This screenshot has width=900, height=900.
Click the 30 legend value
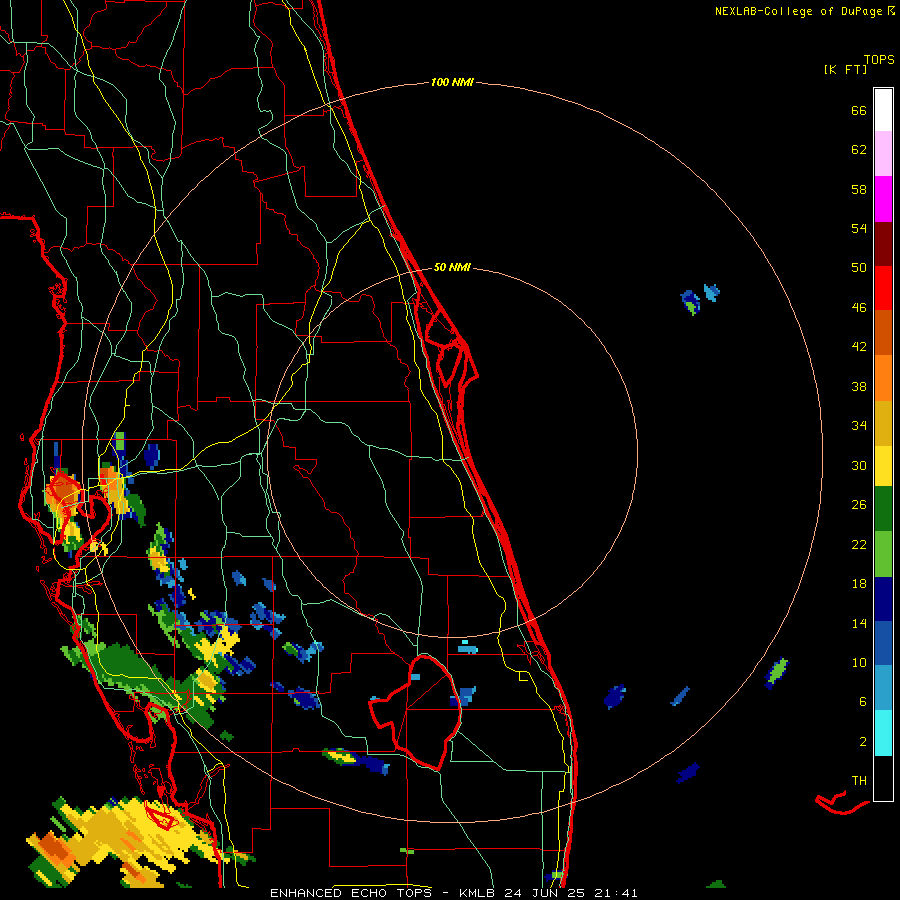859,465
